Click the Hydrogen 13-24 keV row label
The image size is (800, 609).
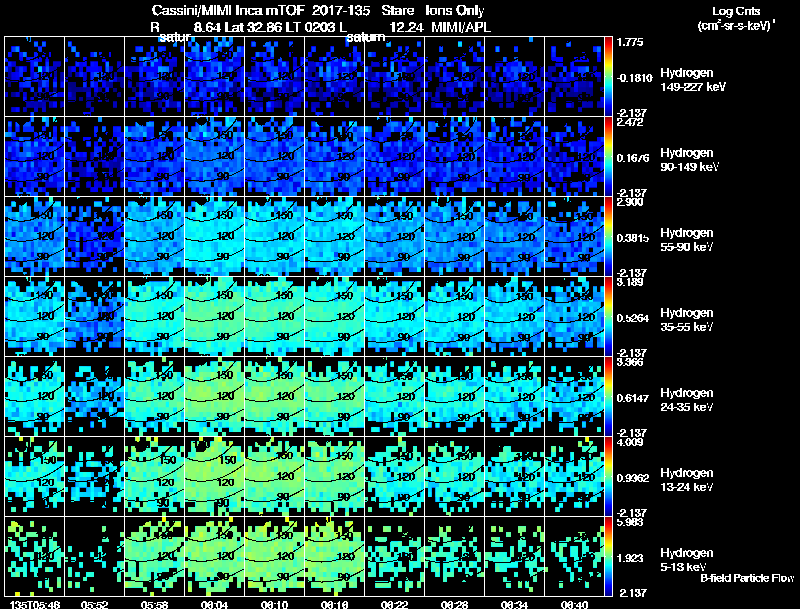[687, 480]
